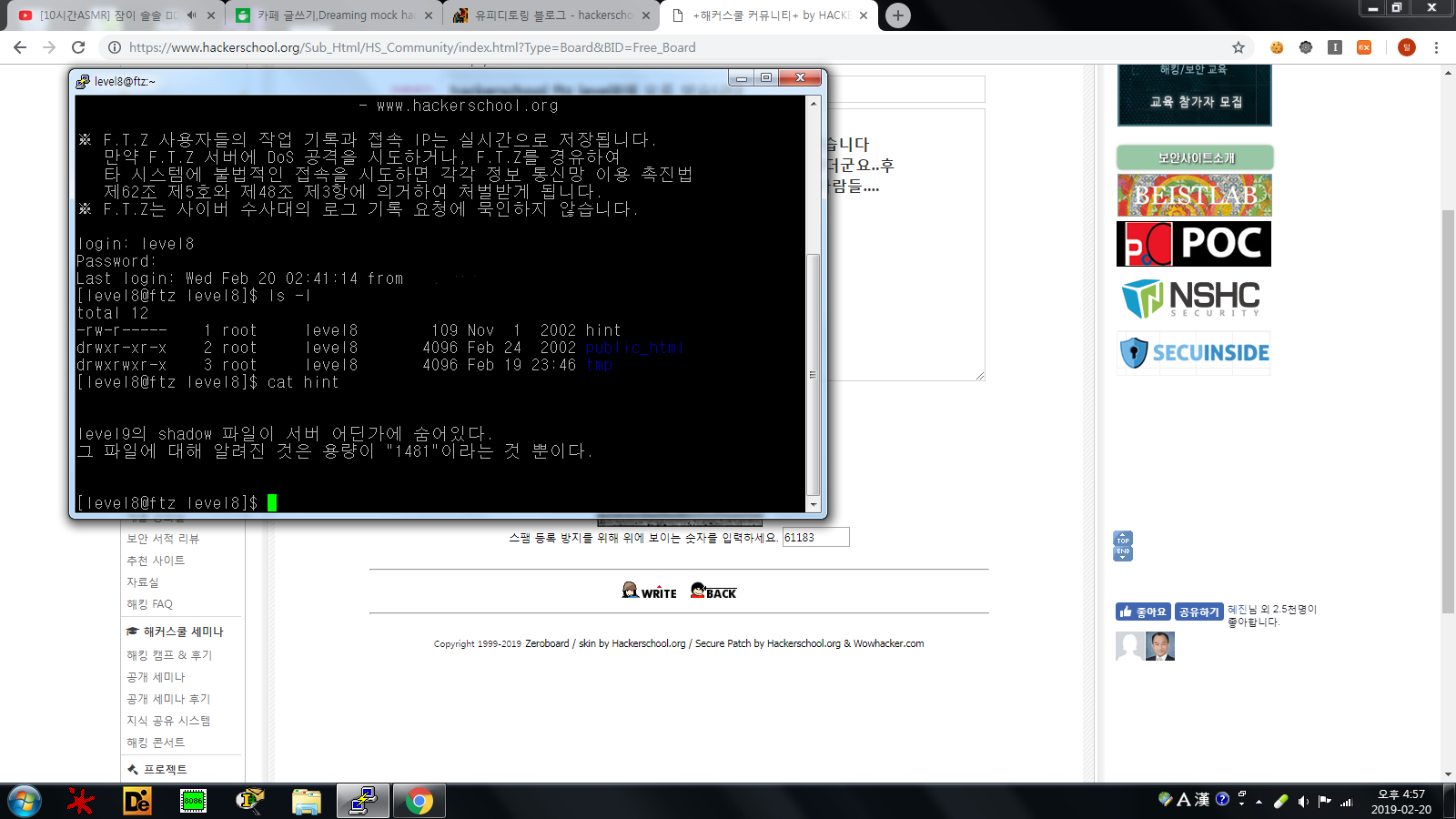The height and width of the screenshot is (819, 1456).
Task: Click the Windows Start orb
Action: tap(25, 801)
